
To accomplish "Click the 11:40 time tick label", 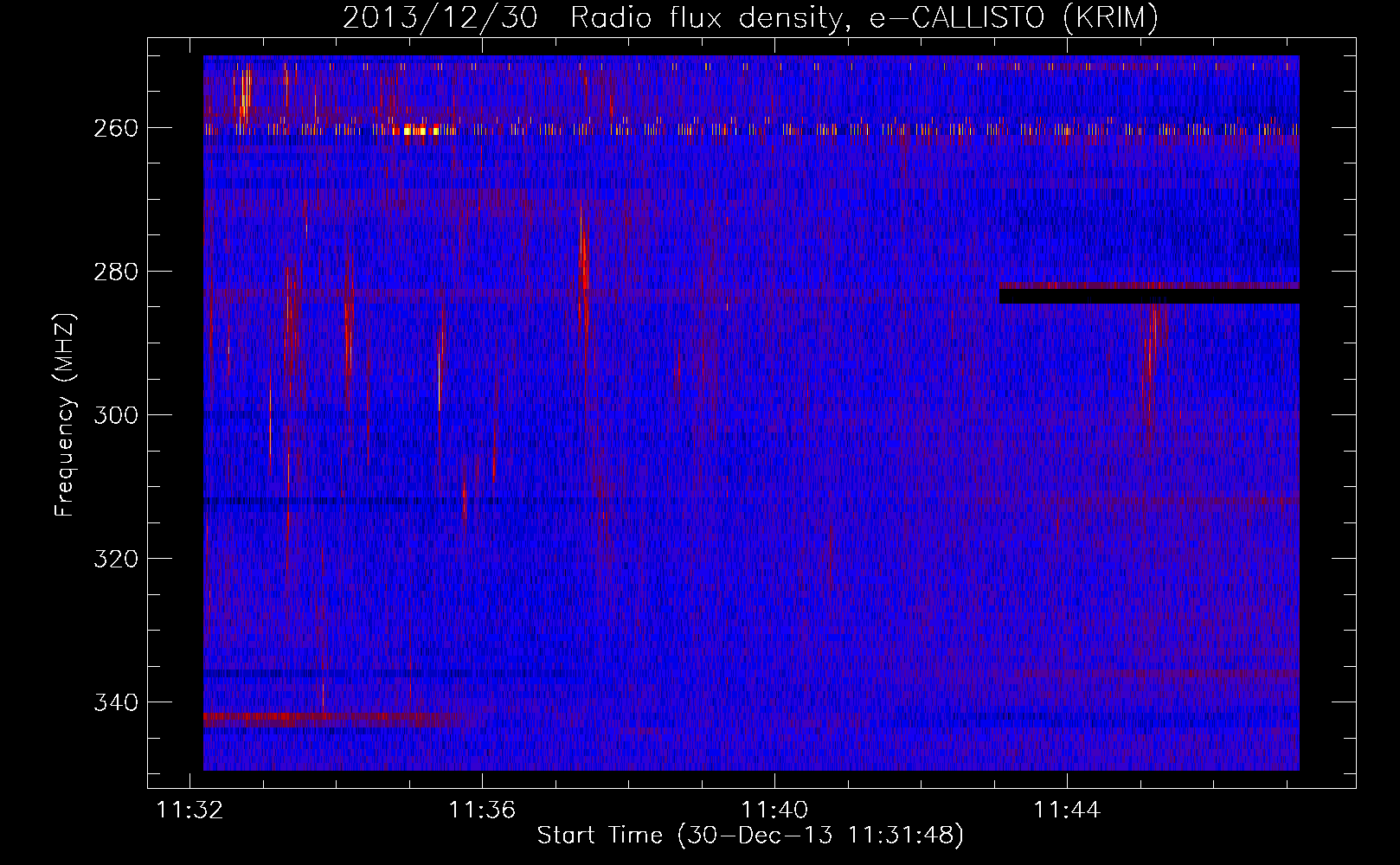I will coord(774,810).
